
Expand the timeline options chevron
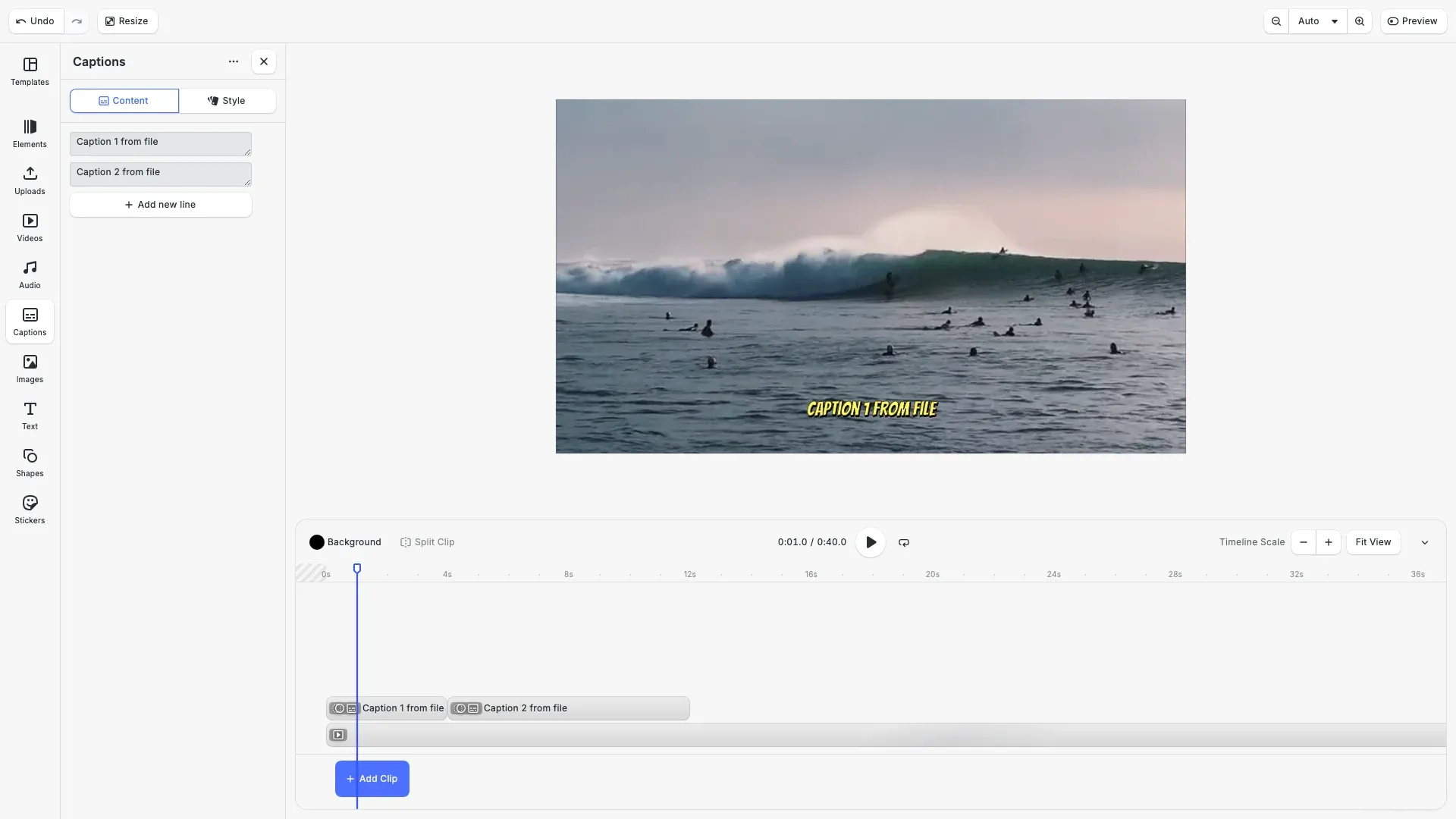point(1425,541)
